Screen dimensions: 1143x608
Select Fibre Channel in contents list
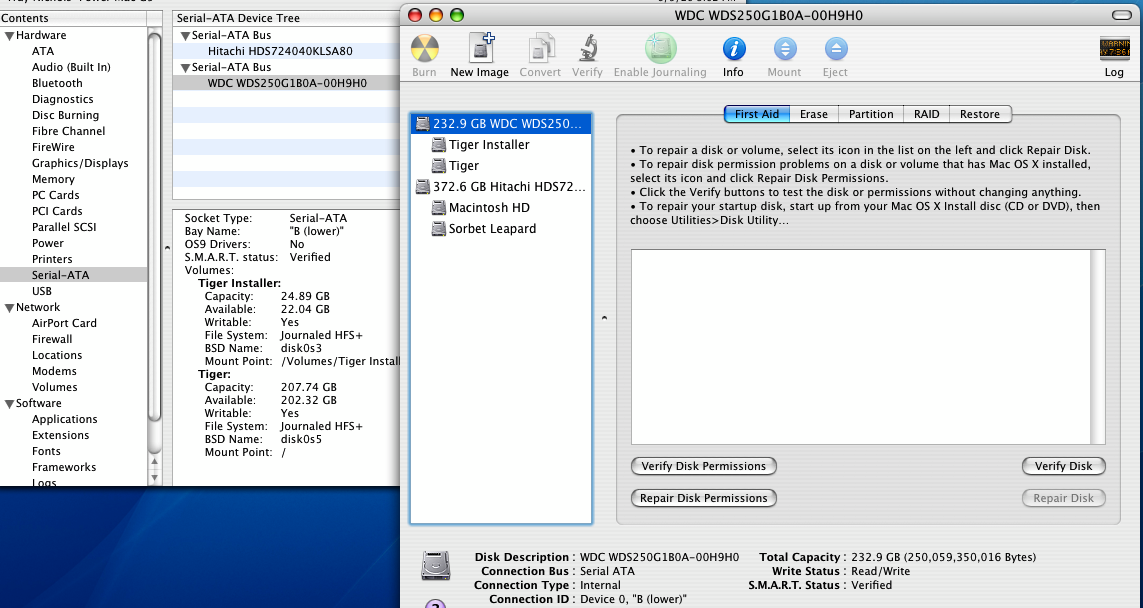click(x=69, y=131)
